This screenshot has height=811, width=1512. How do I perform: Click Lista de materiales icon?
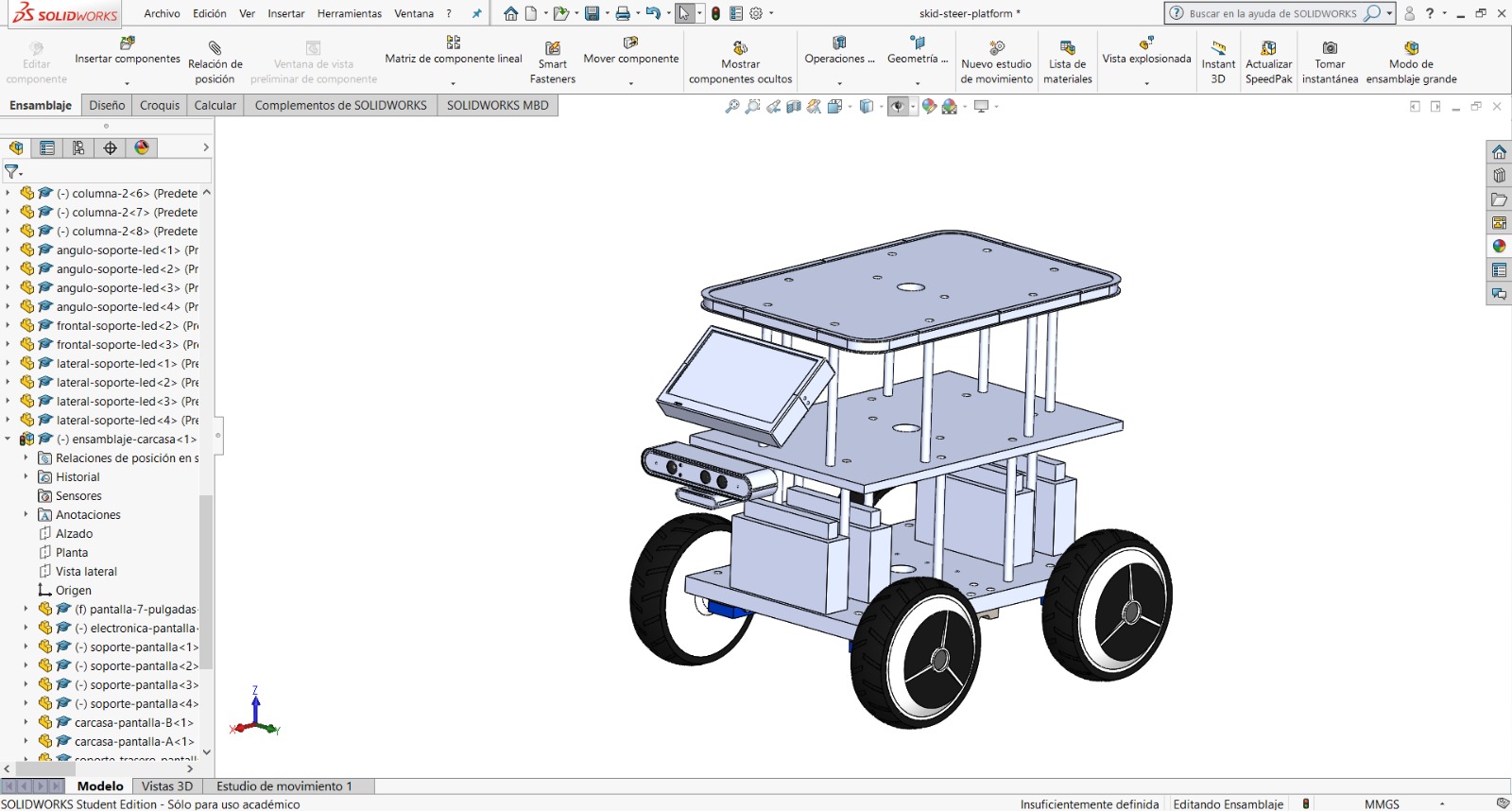pyautogui.click(x=1067, y=48)
